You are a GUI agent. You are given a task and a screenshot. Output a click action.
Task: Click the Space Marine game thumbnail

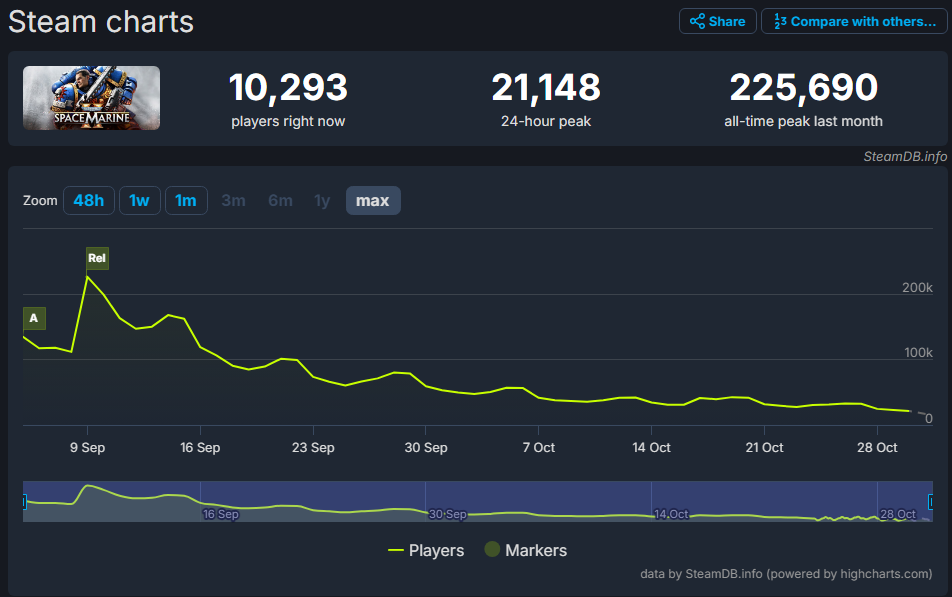pyautogui.click(x=92, y=98)
